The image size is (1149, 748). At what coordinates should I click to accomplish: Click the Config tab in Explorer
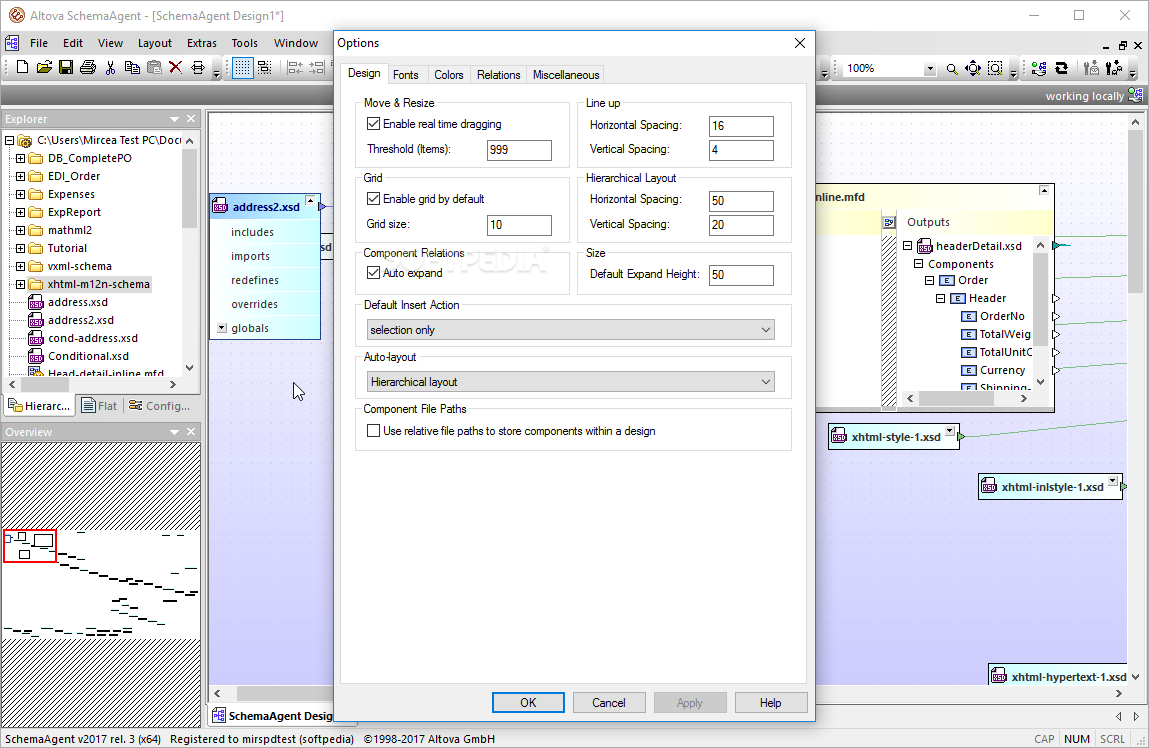click(x=160, y=406)
